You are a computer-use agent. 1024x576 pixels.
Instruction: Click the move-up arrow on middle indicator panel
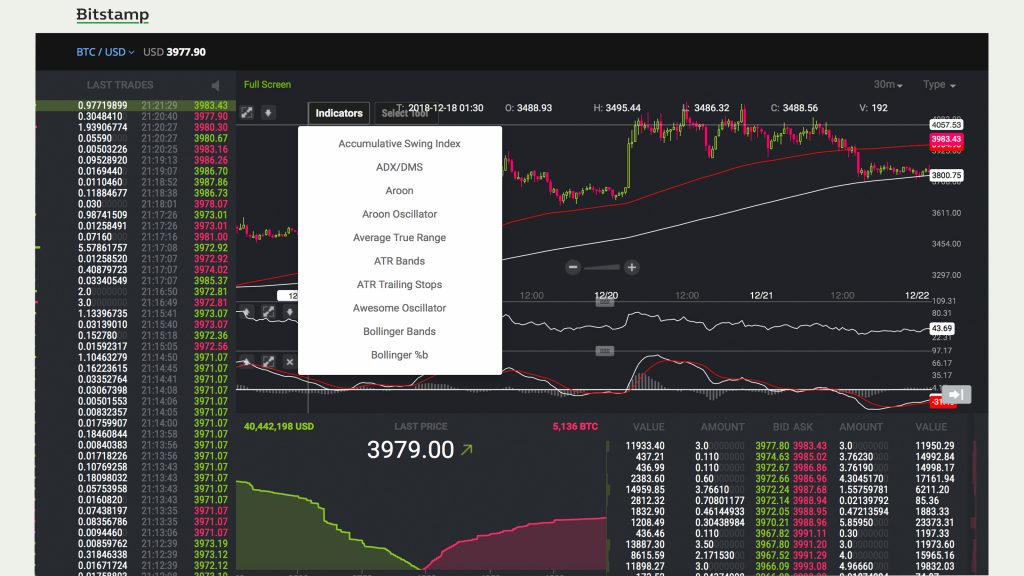[x=246, y=312]
